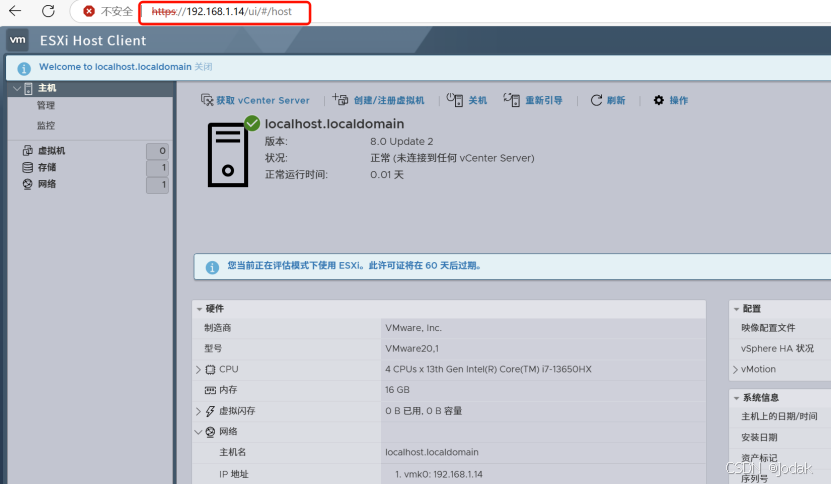Expand the 虚拟闪存 row

(199, 411)
